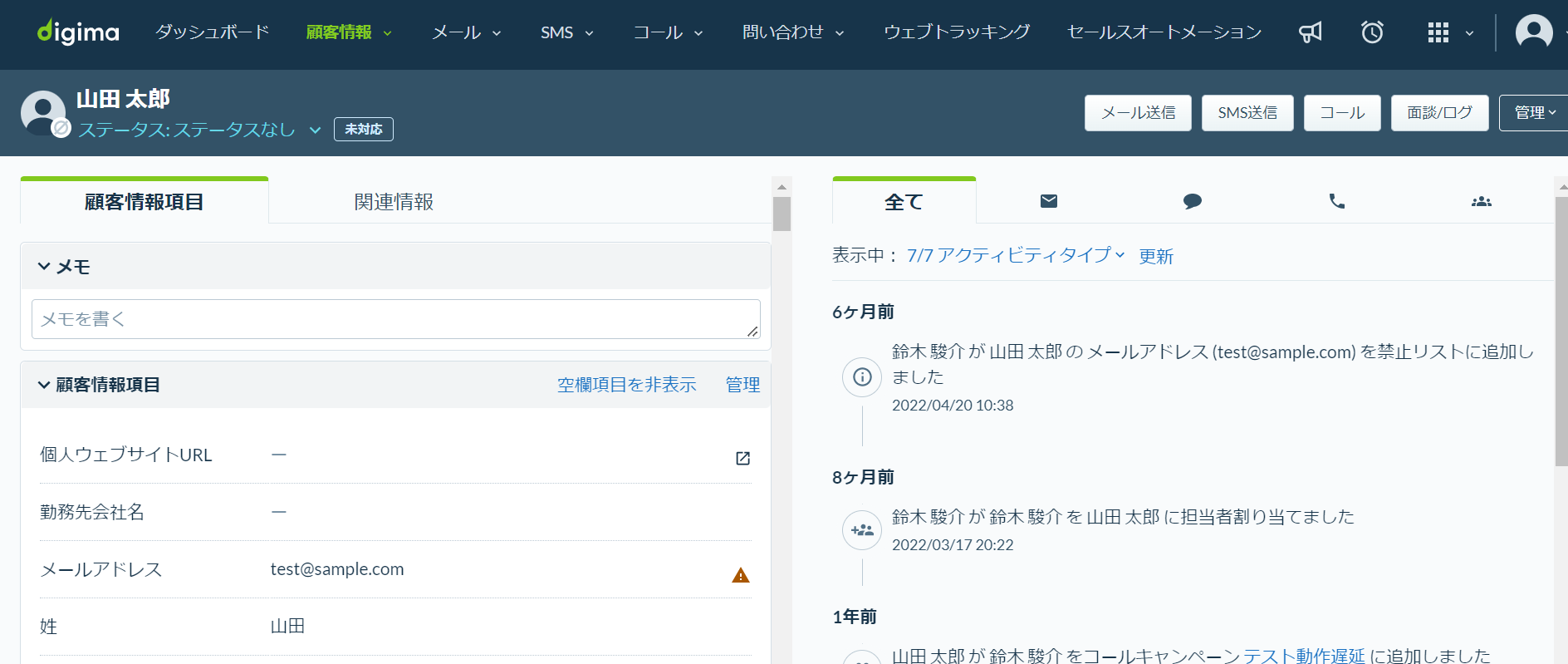Open the 7/7 アクティビティタイプ filter dropdown
Screen dimensions: 1568x664
1016,255
